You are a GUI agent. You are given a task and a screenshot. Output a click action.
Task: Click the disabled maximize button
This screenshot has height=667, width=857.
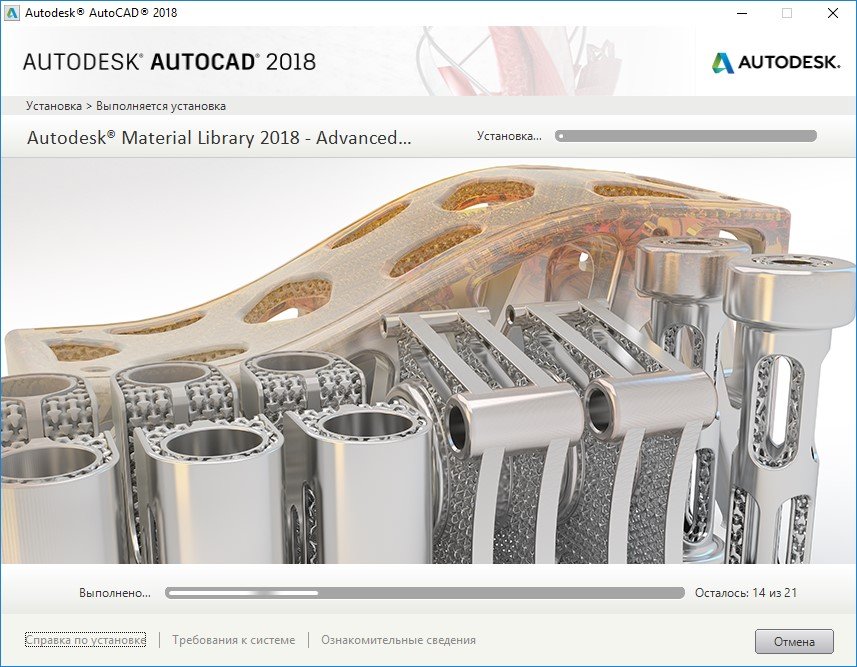click(x=787, y=13)
